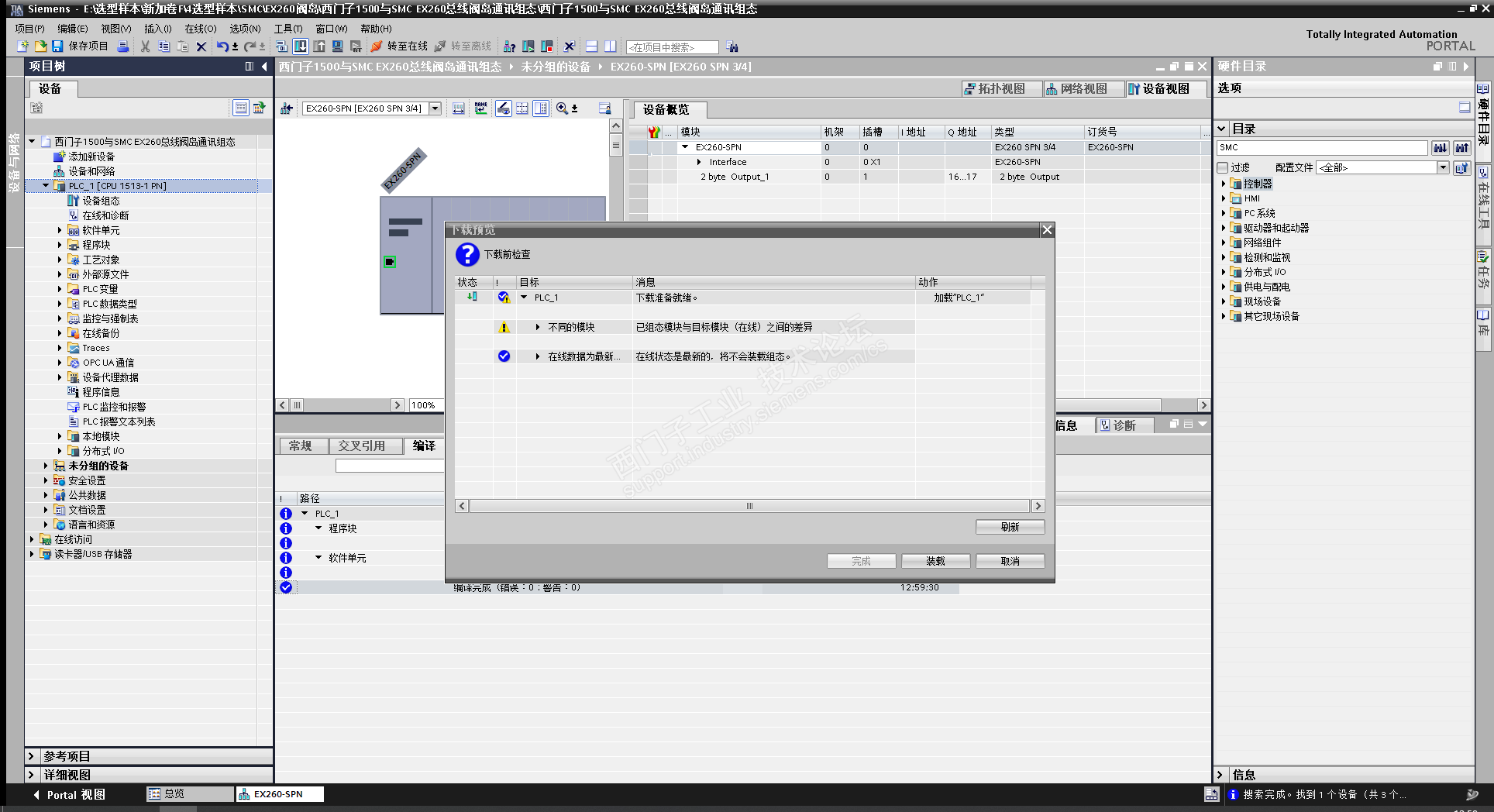Image resolution: width=1494 pixels, height=812 pixels.
Task: Upload from device using the upload icon
Action: pyautogui.click(x=319, y=46)
